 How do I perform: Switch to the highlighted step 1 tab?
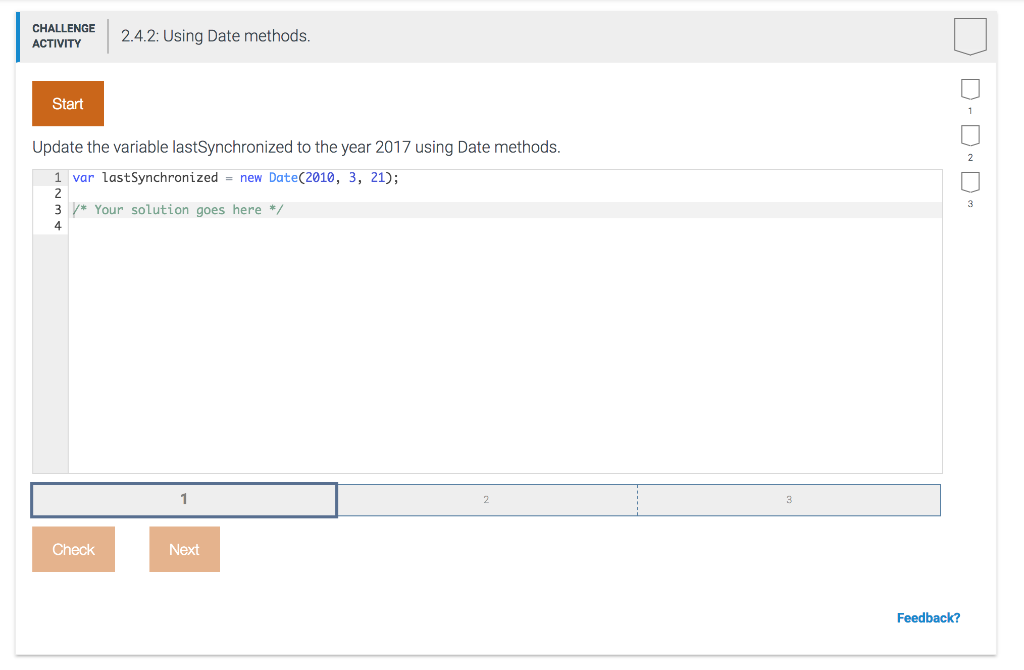[x=183, y=499]
